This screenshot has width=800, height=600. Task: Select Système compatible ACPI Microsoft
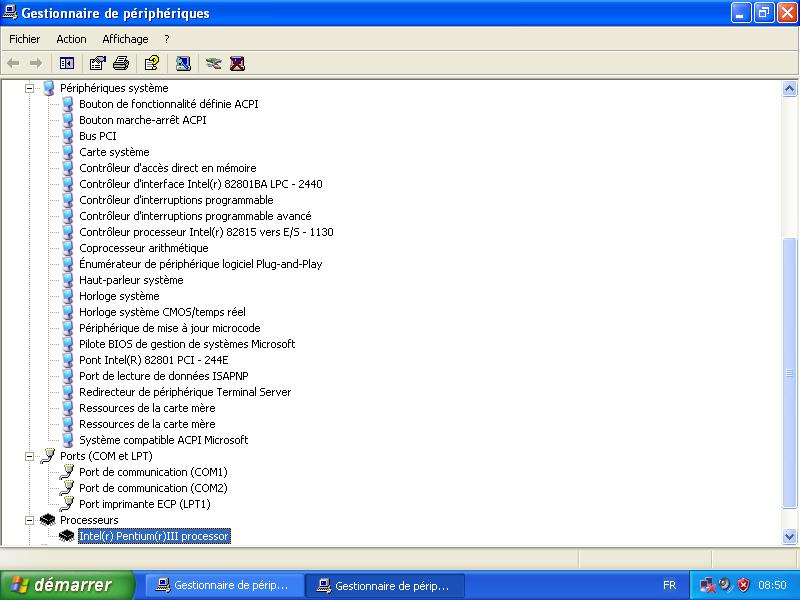click(163, 440)
